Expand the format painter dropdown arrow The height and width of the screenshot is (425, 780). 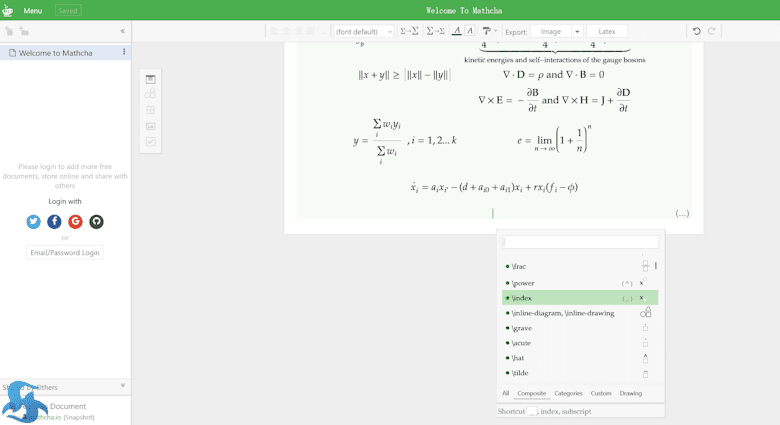point(495,31)
